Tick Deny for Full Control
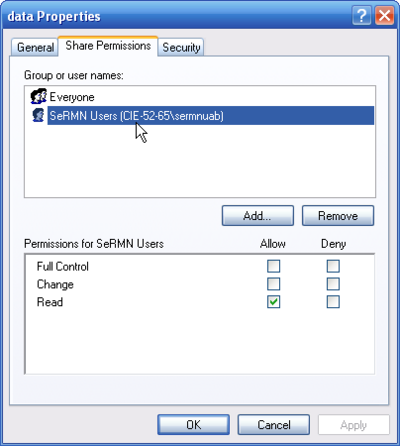Screen dimensions: 400x446 pyautogui.click(x=333, y=266)
